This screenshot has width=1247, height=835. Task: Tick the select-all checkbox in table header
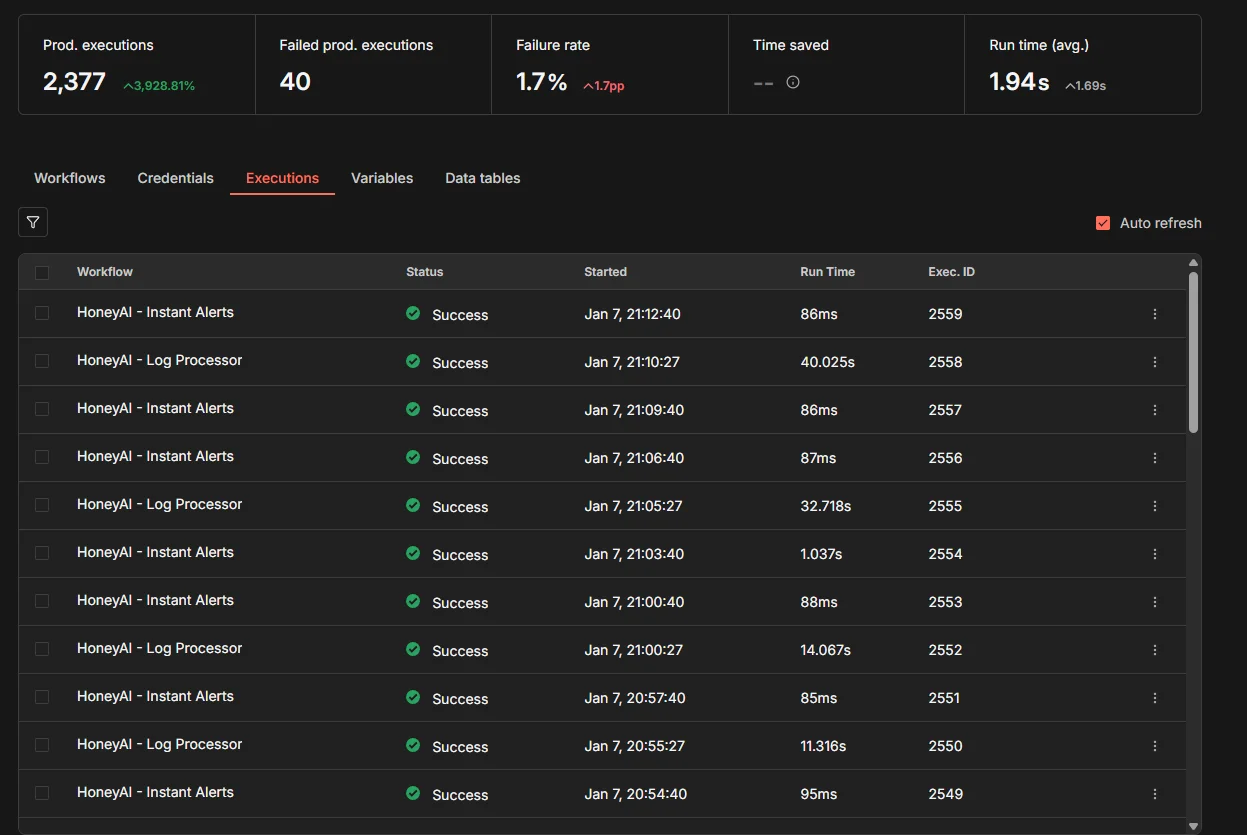coord(42,272)
